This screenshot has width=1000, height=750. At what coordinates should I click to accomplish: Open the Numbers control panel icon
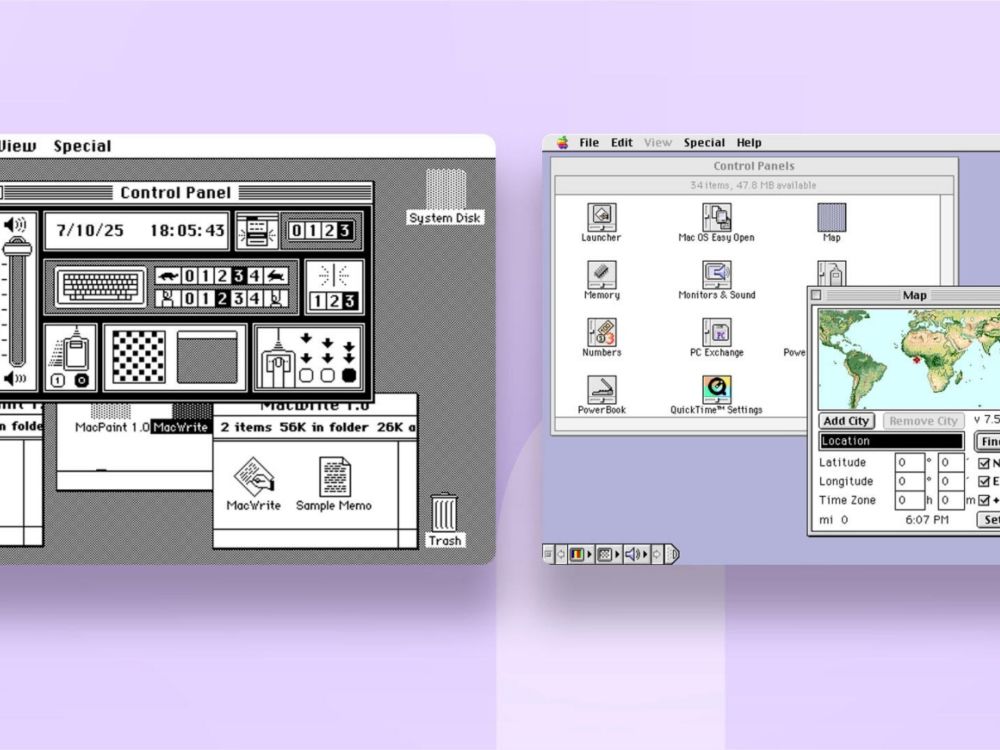(601, 332)
